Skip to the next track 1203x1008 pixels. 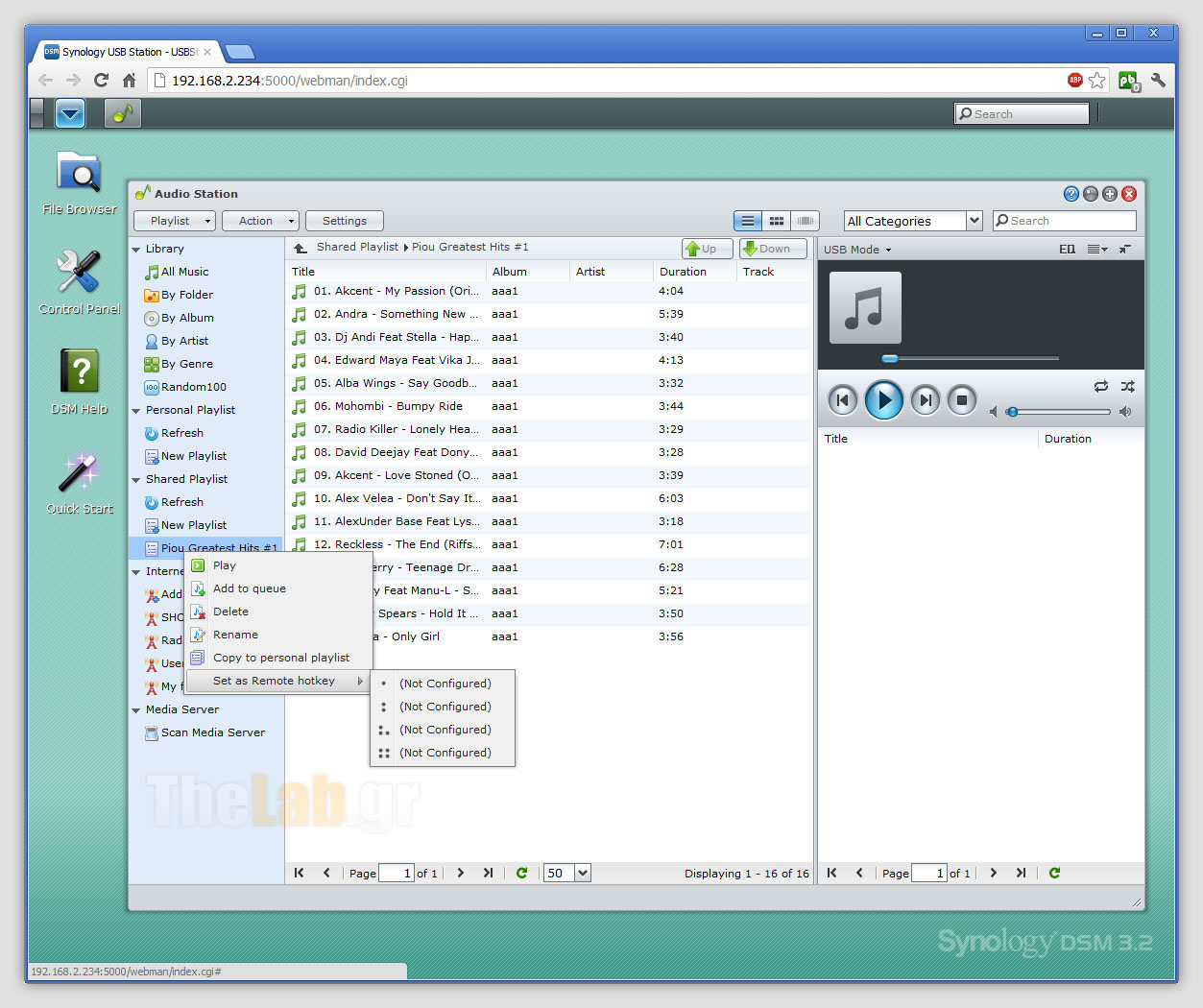click(x=926, y=400)
